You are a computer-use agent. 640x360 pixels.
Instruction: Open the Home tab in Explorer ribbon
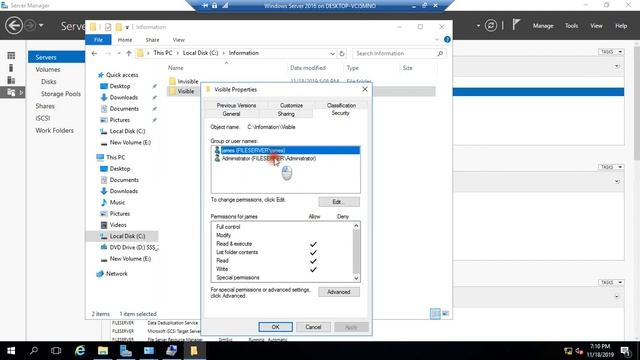pyautogui.click(x=125, y=40)
